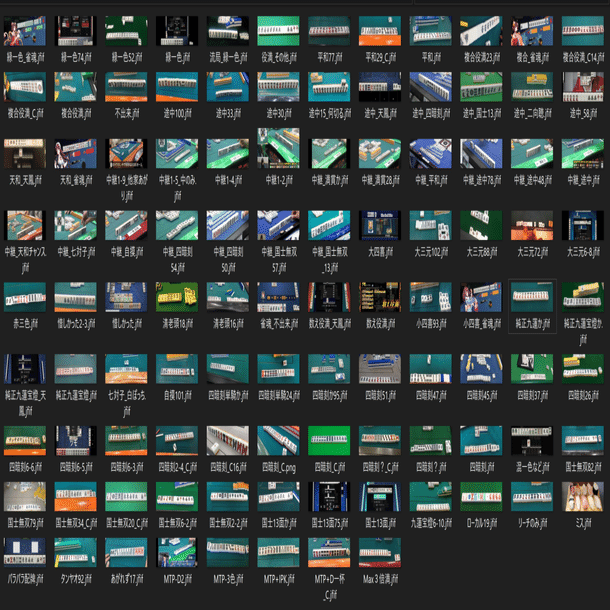Image resolution: width=610 pixels, height=610 pixels.
Task: Select the 緑一色_雀魂.jfif thumbnail
Action: click(25, 31)
